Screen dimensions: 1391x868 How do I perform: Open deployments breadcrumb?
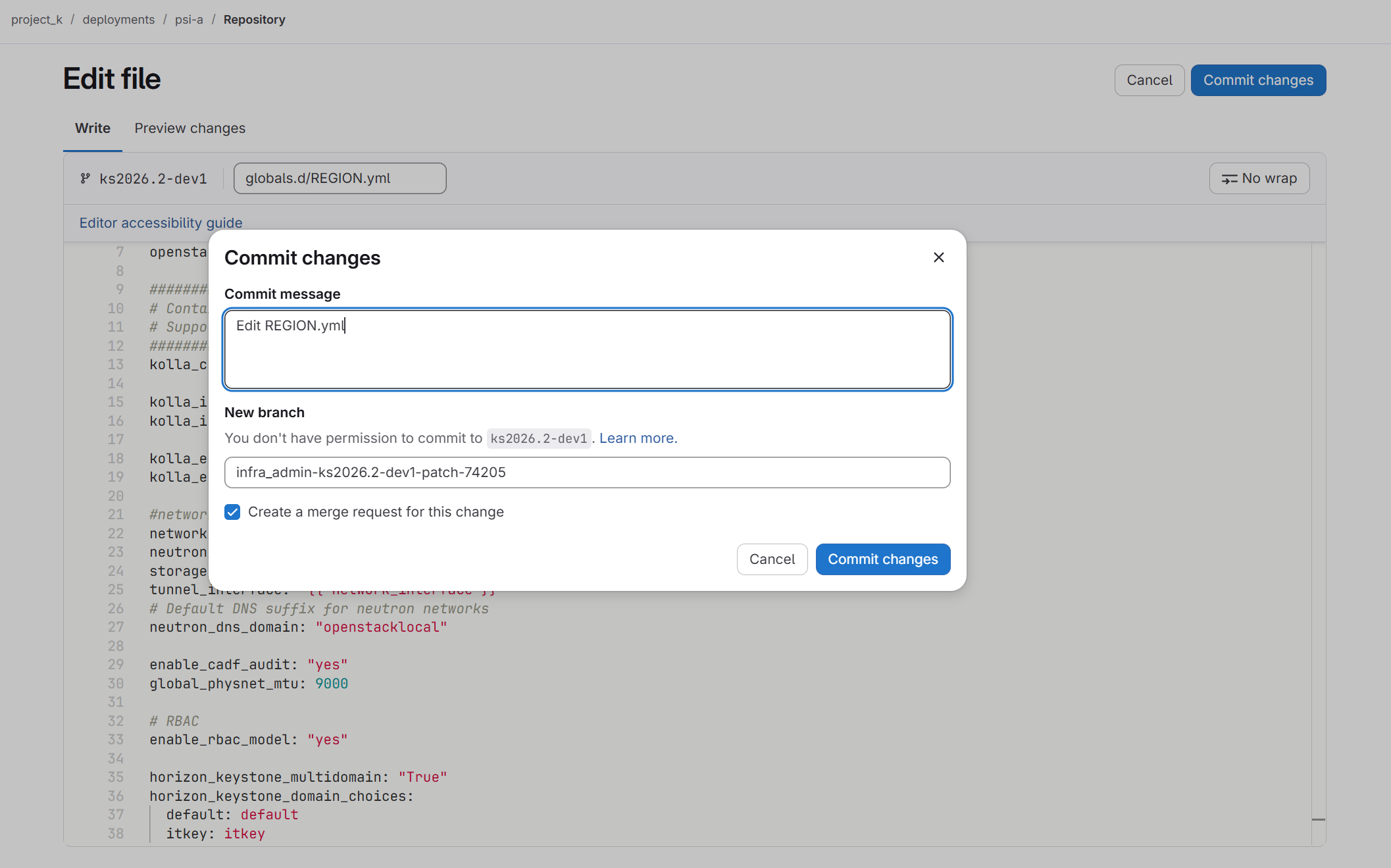(118, 20)
